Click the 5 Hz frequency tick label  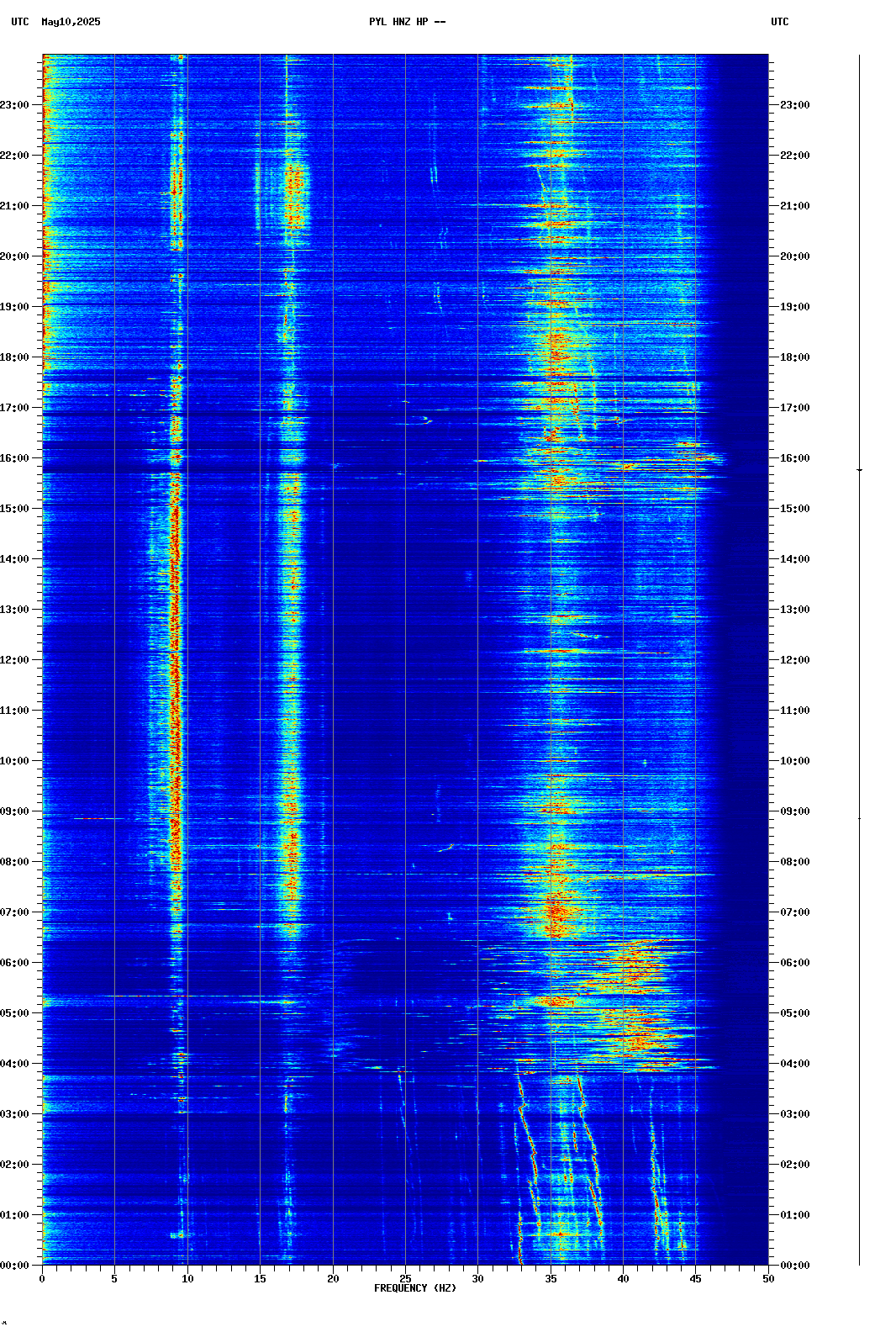click(x=114, y=1279)
